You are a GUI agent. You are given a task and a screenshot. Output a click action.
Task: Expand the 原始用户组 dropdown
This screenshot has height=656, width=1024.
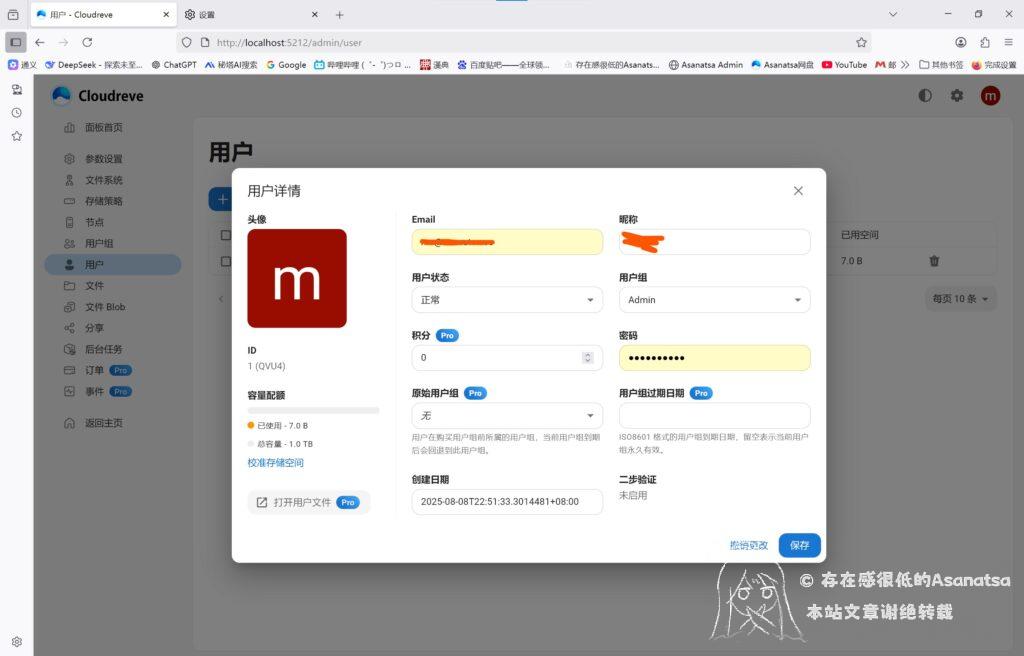pos(507,416)
